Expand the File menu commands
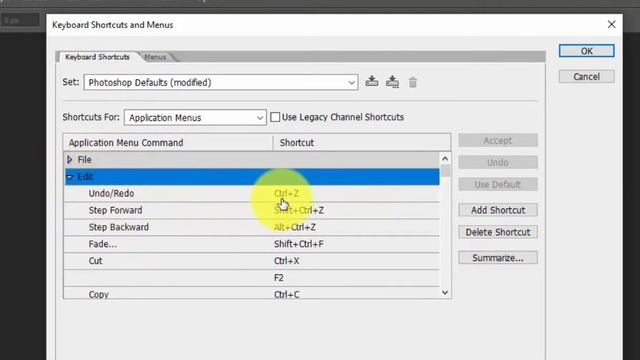640x360 pixels. click(x=70, y=160)
